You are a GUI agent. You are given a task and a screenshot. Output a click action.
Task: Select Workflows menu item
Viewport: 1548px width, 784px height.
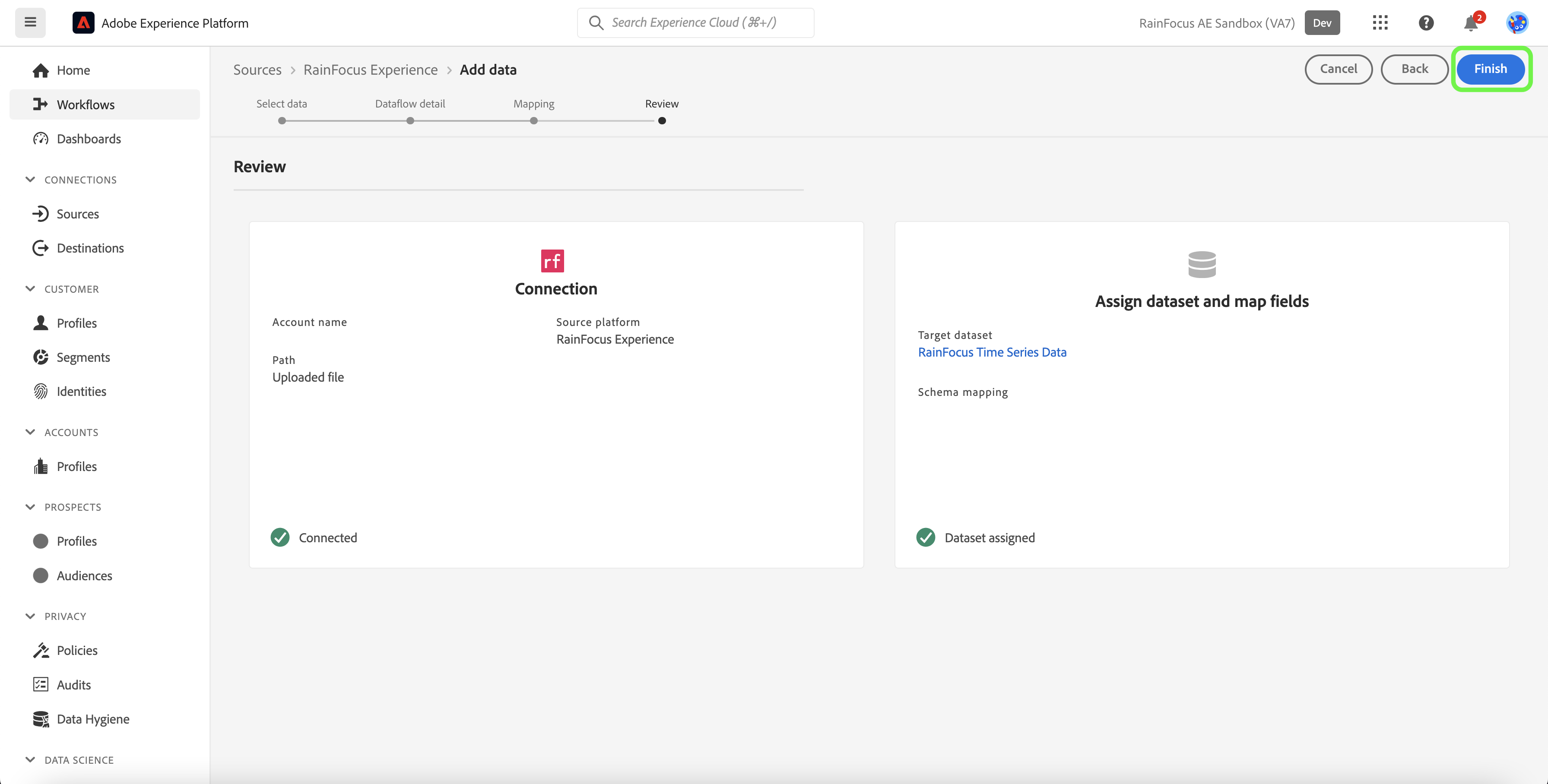[86, 104]
